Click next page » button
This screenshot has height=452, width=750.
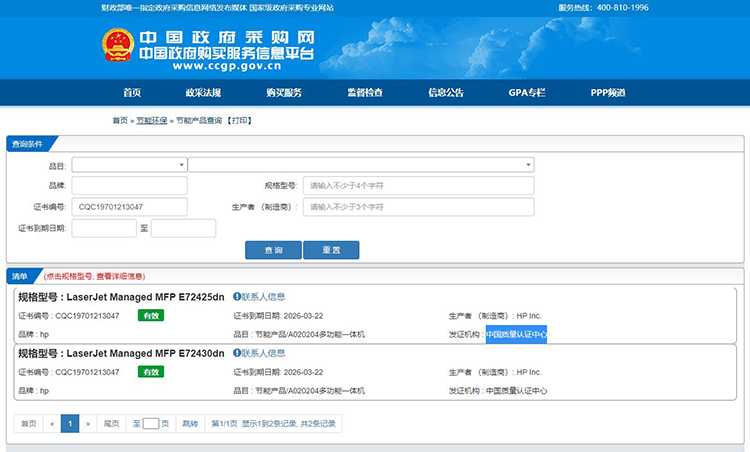[88, 423]
